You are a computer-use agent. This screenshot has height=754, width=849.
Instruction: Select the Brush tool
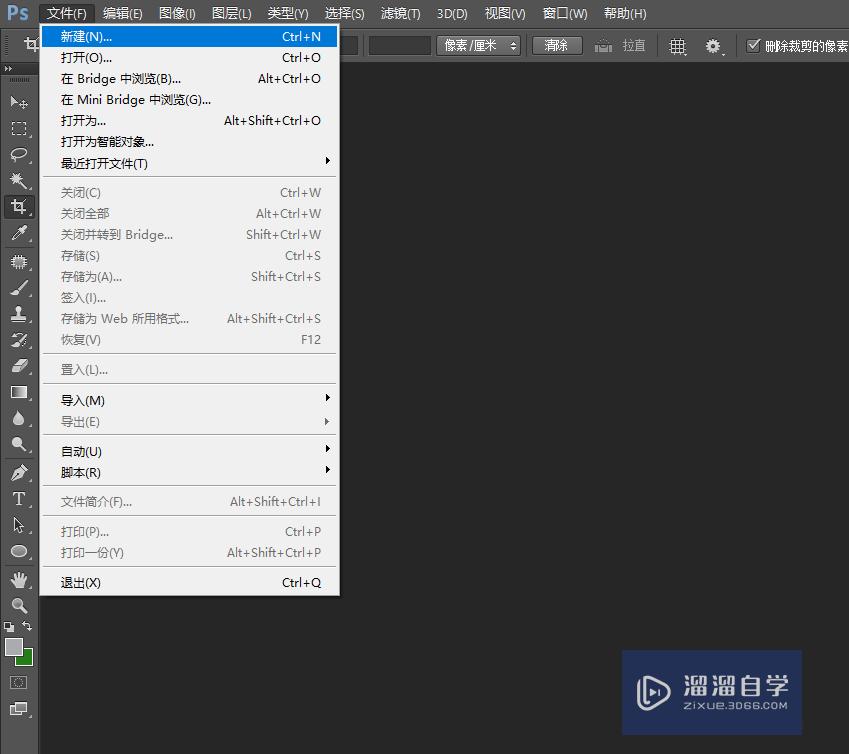point(18,287)
